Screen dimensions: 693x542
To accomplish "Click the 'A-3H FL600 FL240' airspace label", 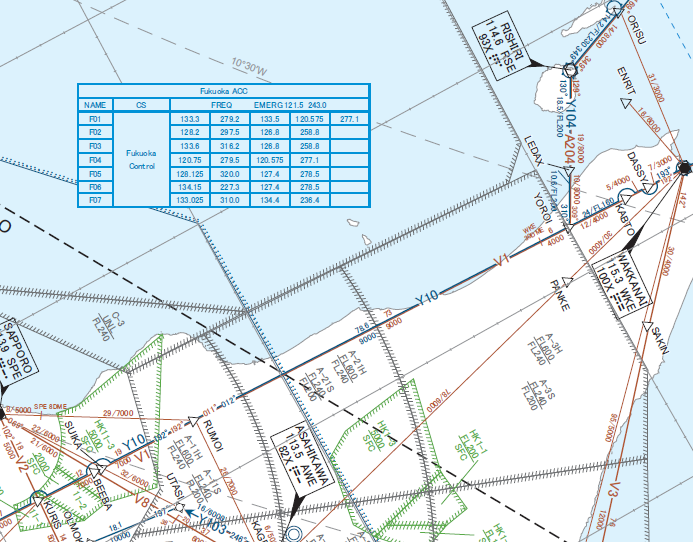I will coord(546,349).
